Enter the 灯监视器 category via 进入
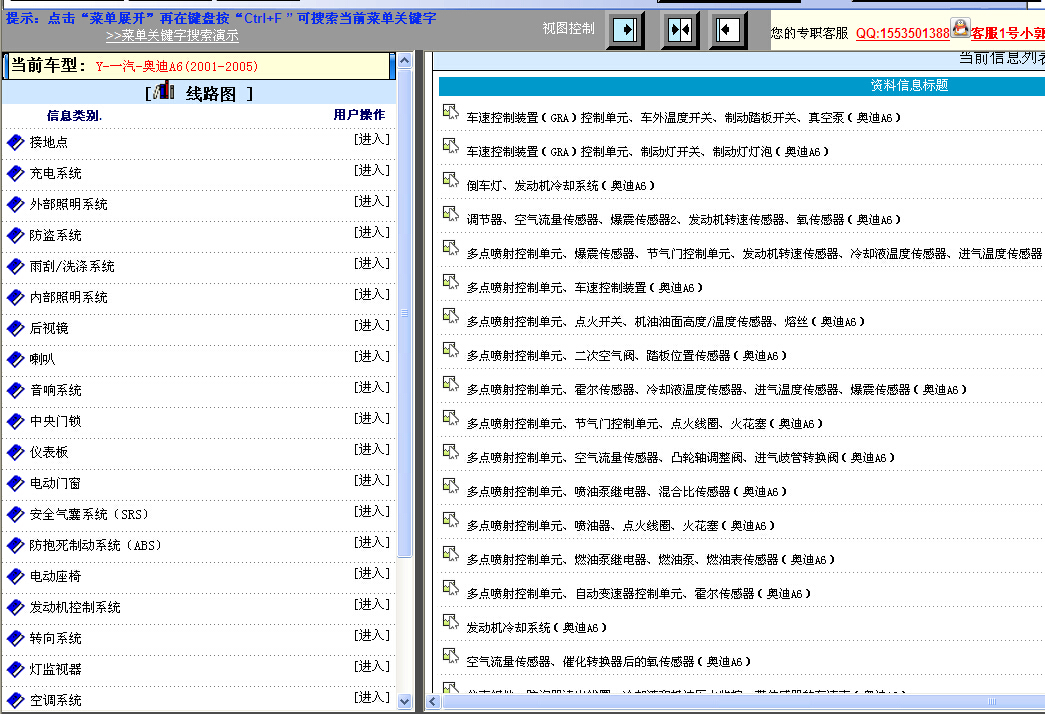This screenshot has width=1045, height=714. tap(372, 666)
